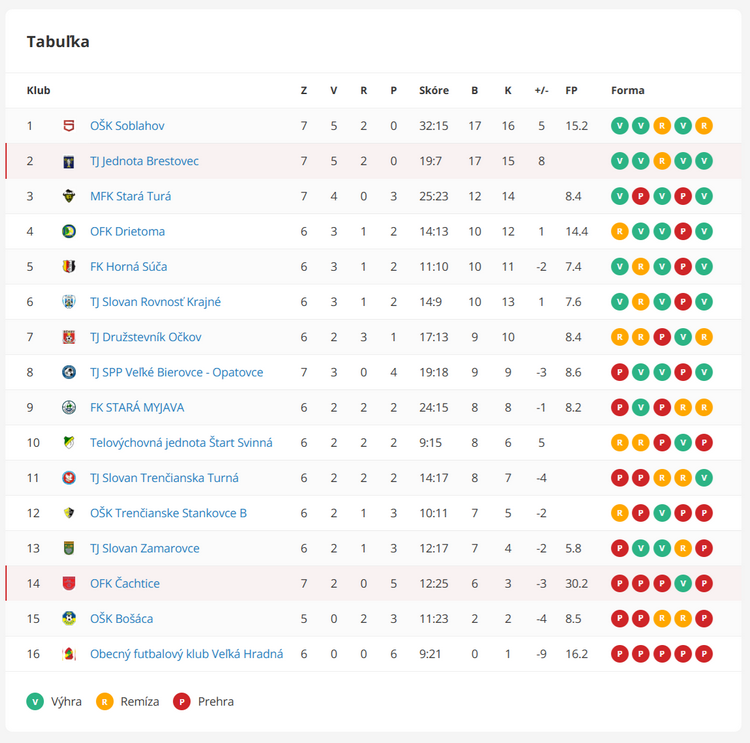Click the TJ Družstevník Očkov club crest
This screenshot has height=743, width=750.
pos(68,337)
